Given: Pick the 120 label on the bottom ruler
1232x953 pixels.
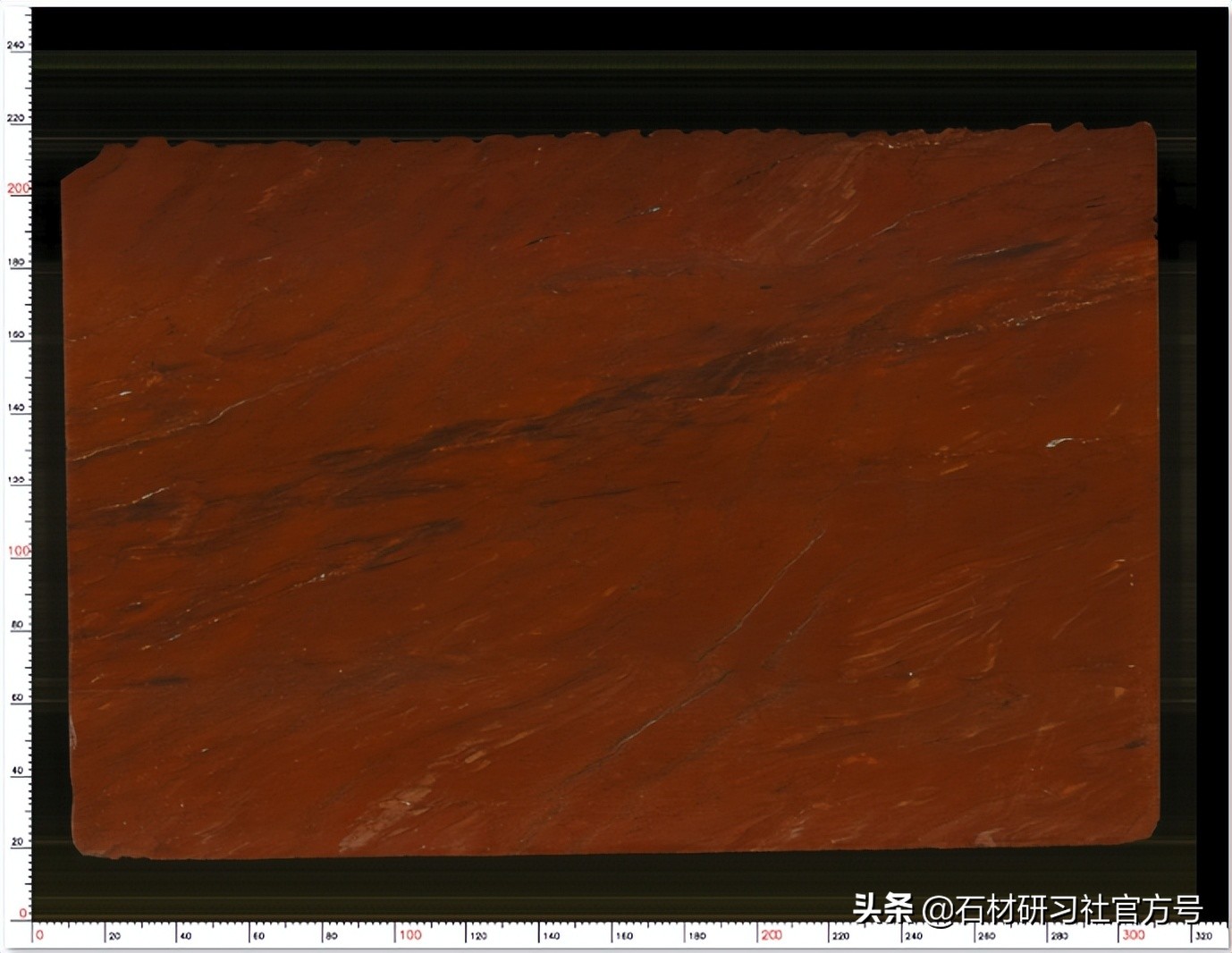Looking at the screenshot, I should click(478, 936).
